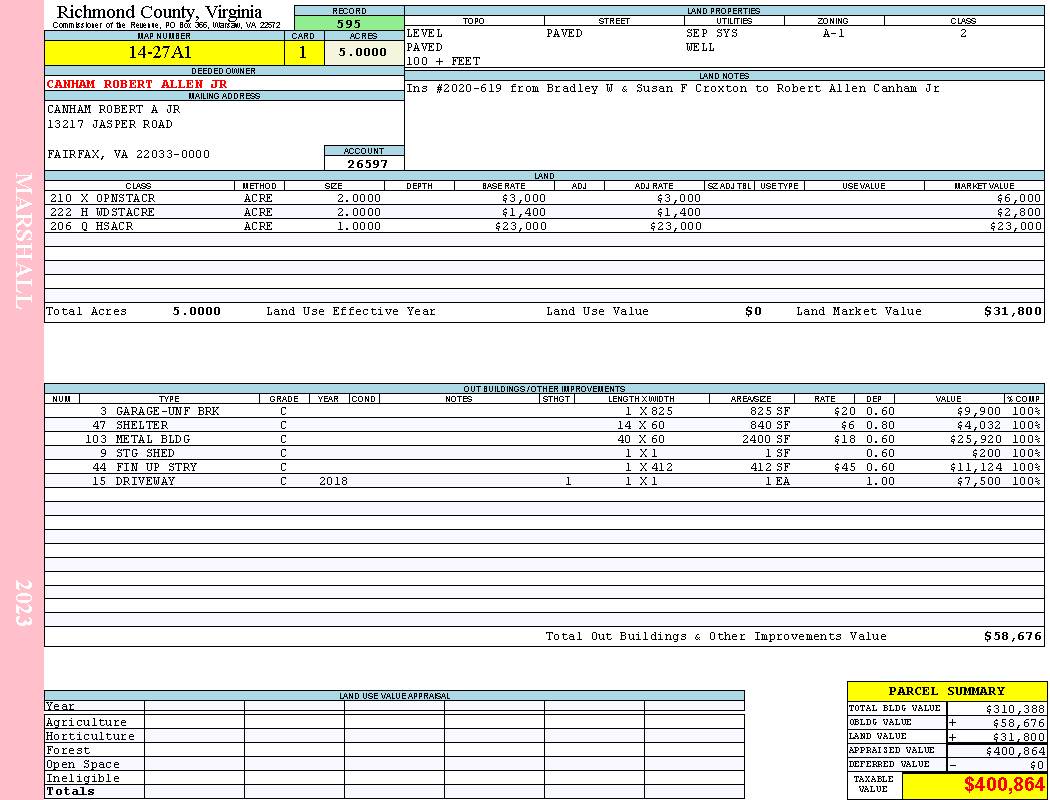Click the BASE RATE column header
The width and height of the screenshot is (1050, 800).
[504, 186]
